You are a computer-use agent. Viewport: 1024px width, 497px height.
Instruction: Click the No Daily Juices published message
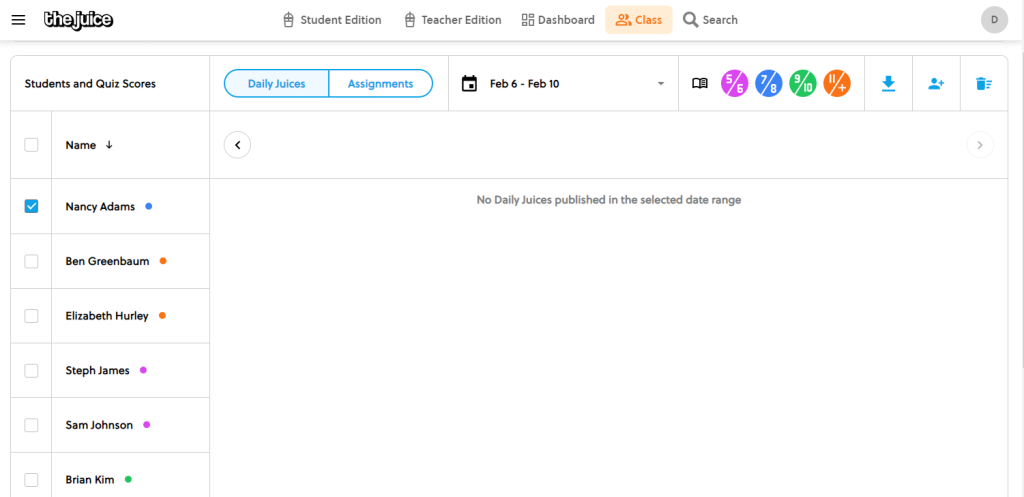609,200
